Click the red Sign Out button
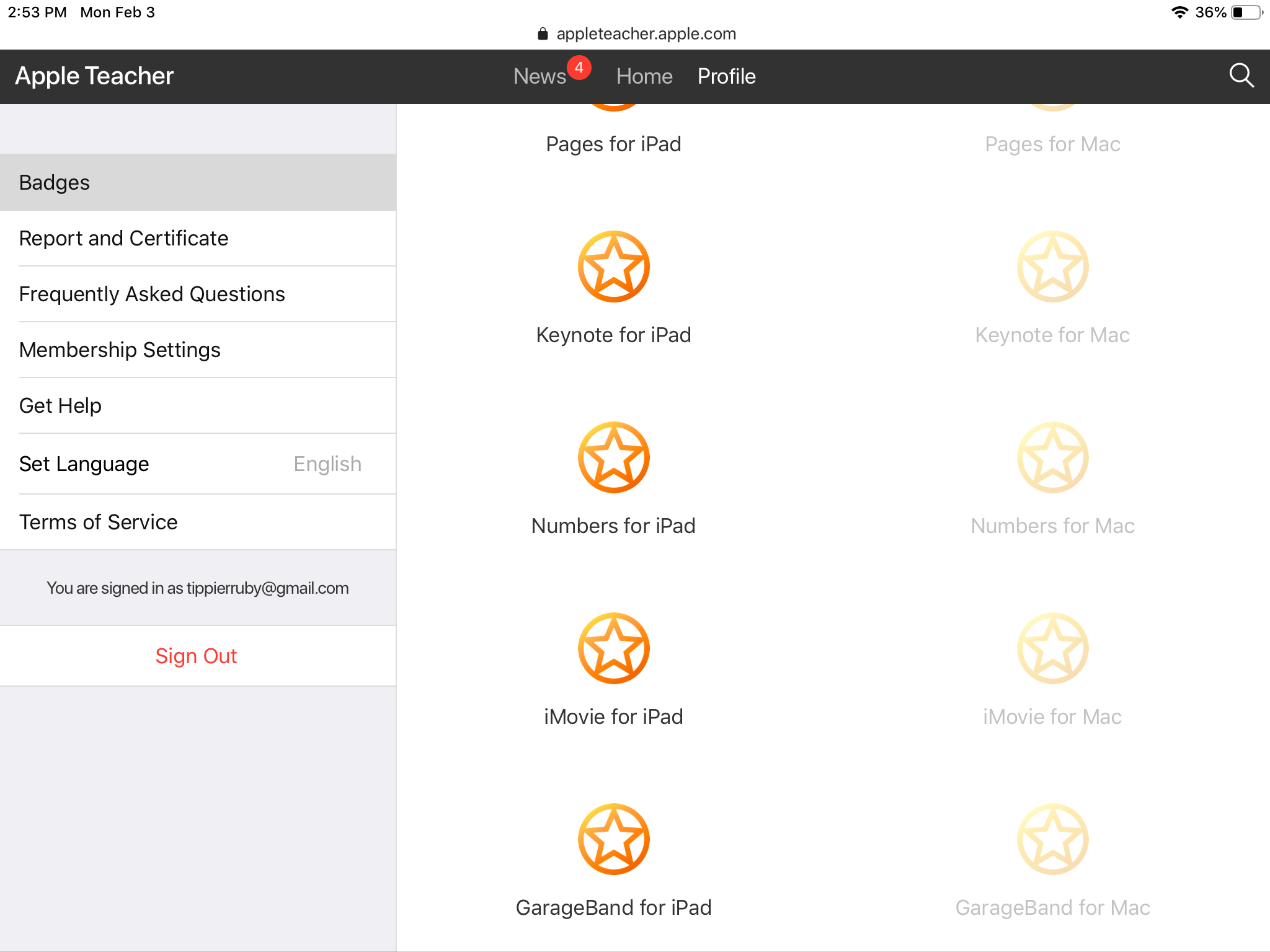Image resolution: width=1270 pixels, height=952 pixels. coord(196,656)
